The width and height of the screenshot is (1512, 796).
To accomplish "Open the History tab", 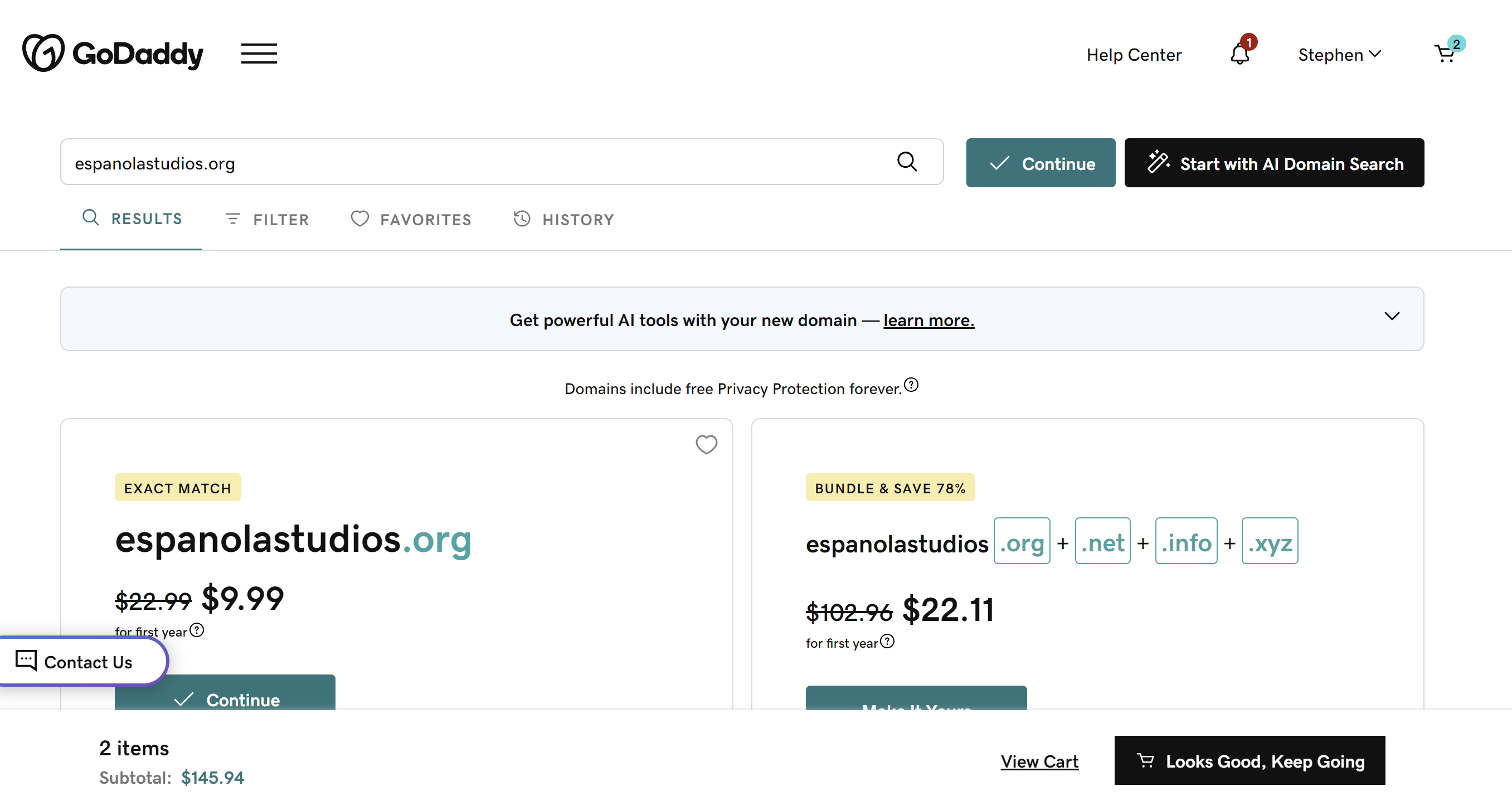I will point(563,219).
